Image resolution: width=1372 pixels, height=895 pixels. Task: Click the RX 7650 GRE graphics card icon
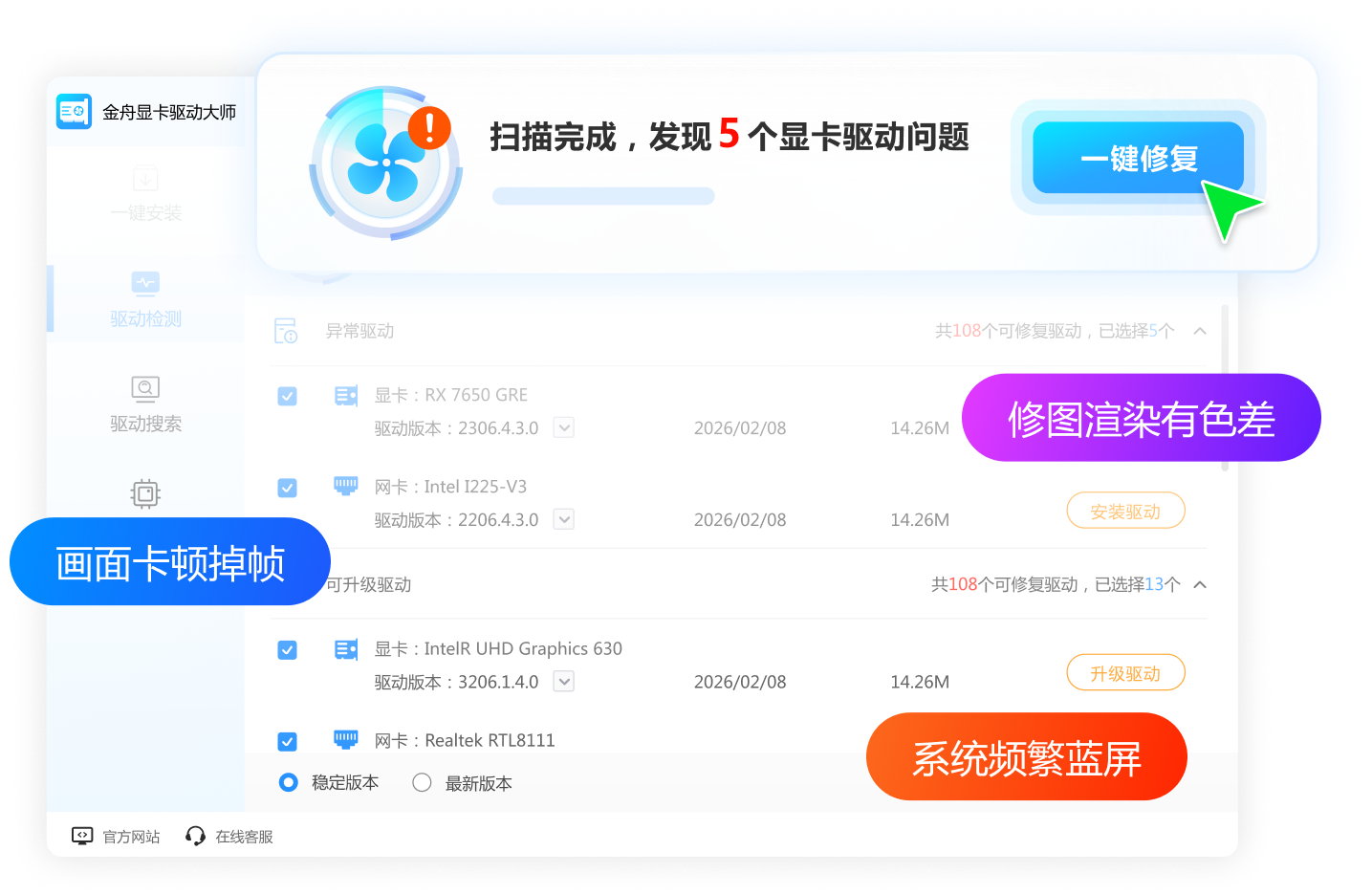point(346,396)
